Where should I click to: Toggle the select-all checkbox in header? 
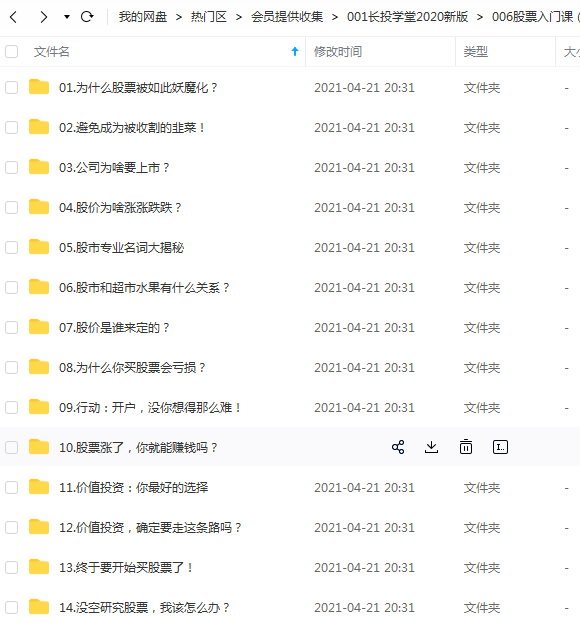coord(12,51)
